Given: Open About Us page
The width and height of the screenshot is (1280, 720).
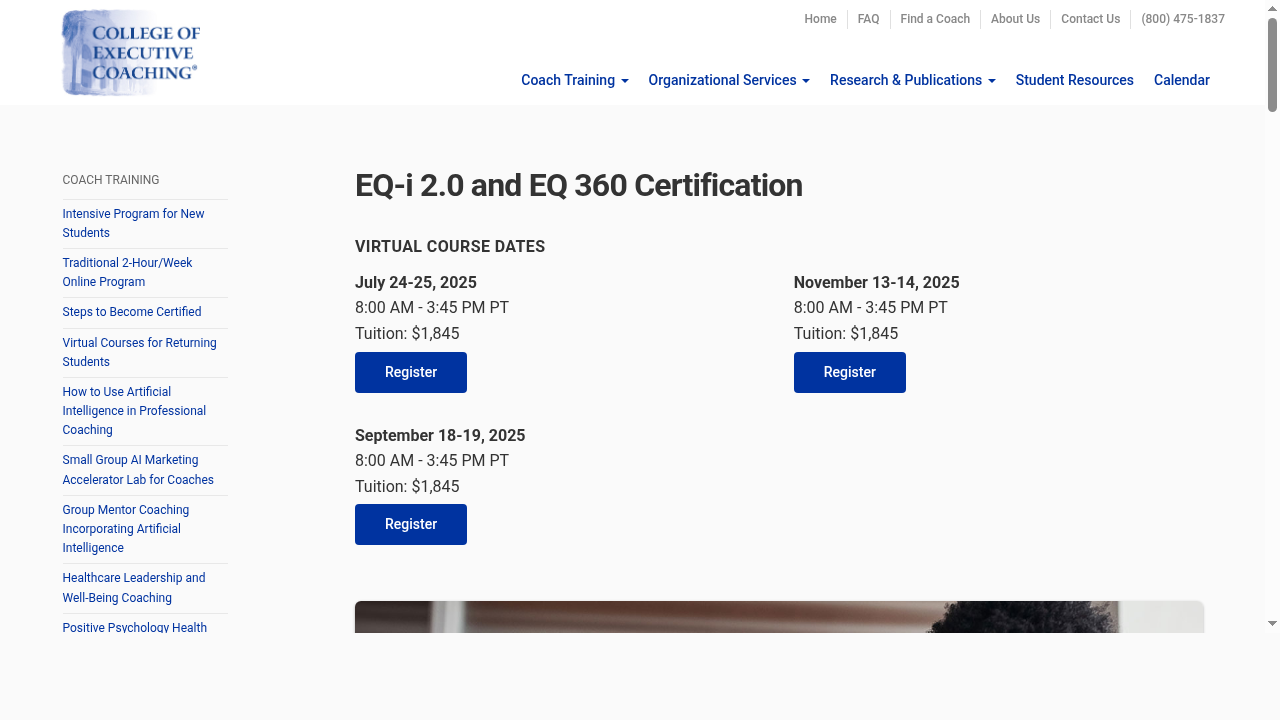Looking at the screenshot, I should click(x=1015, y=19).
